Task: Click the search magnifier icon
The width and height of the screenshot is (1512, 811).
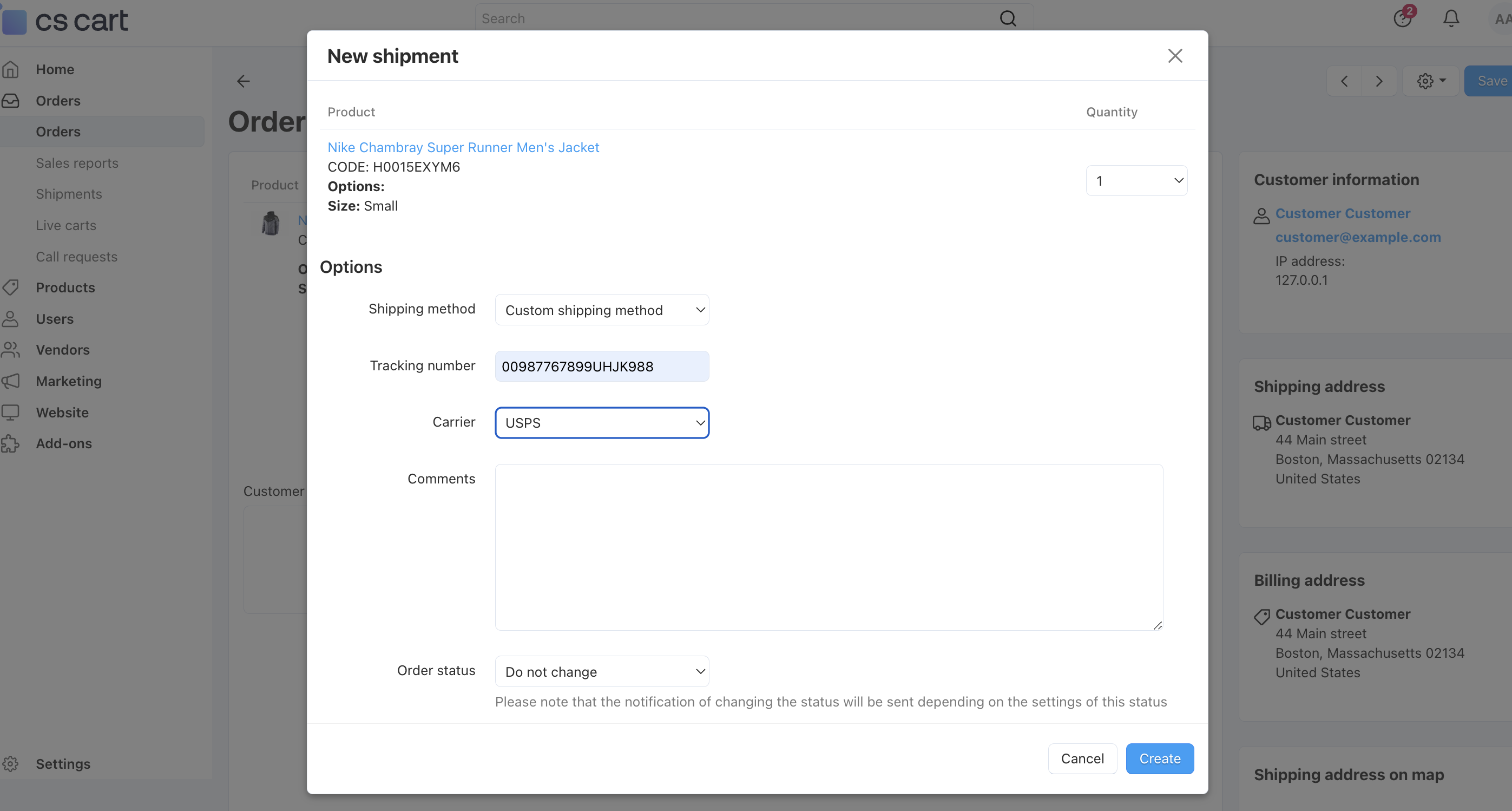Action: point(1008,19)
